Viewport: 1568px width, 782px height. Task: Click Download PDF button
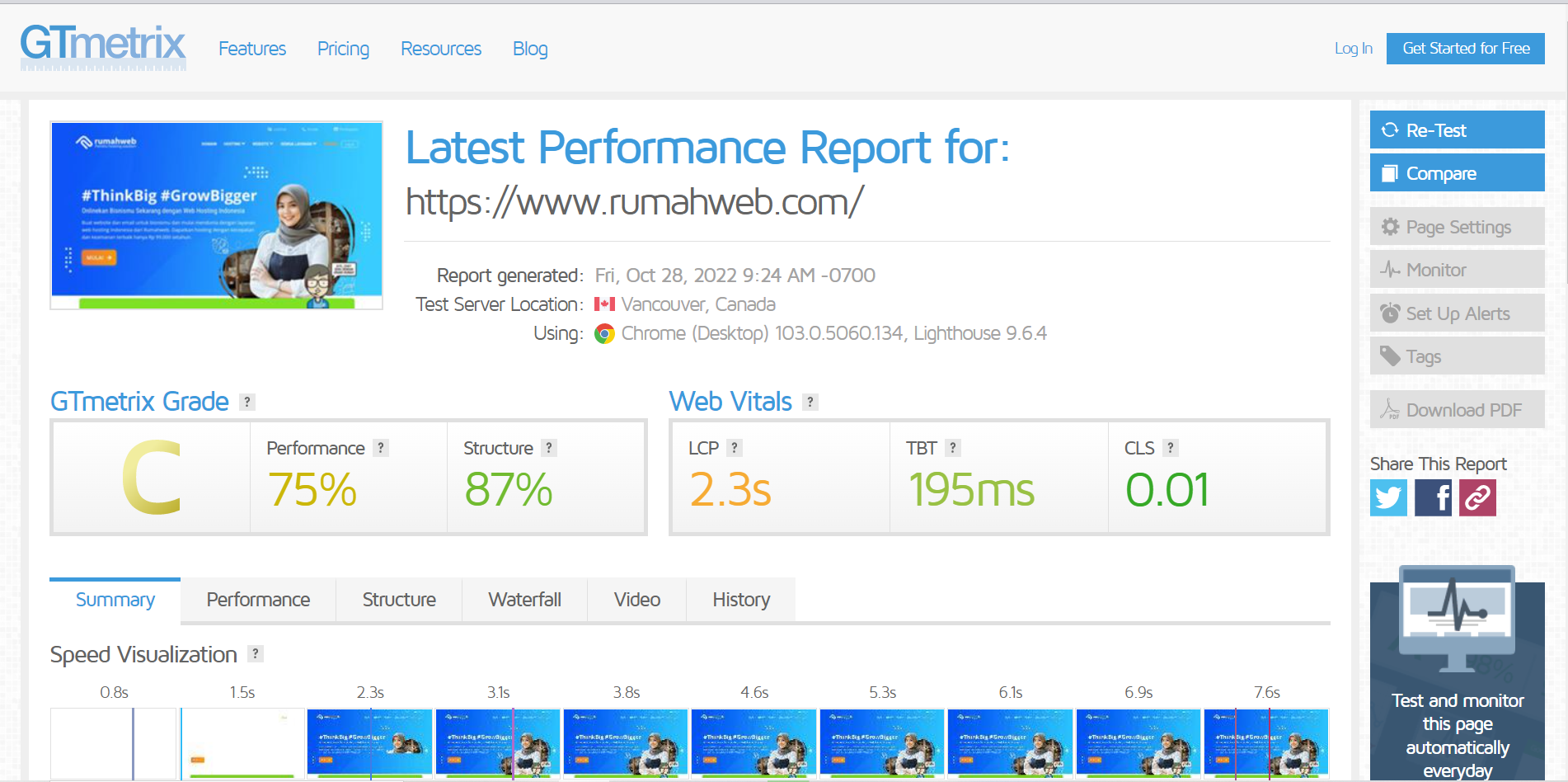point(1458,410)
